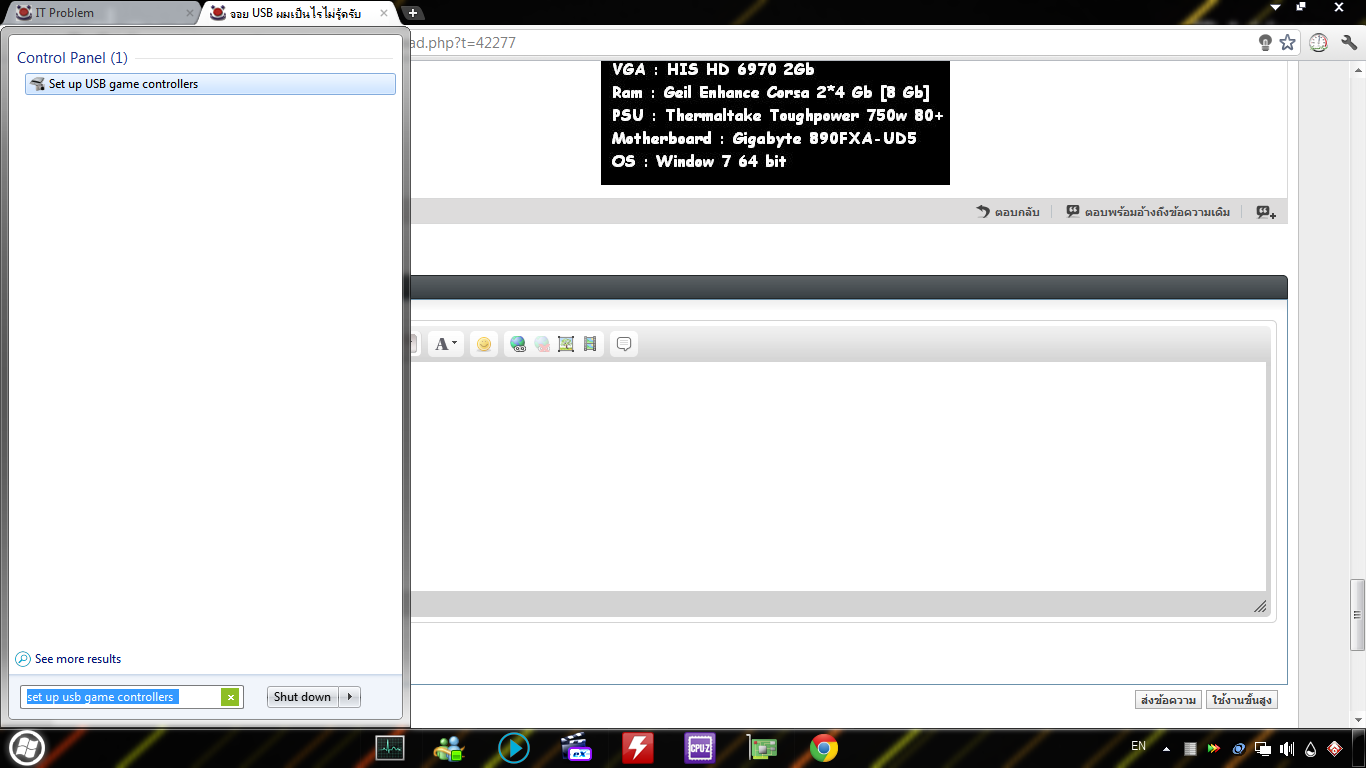The width and height of the screenshot is (1366, 768).
Task: Open the red lightning bolt taskbar app
Action: (638, 747)
